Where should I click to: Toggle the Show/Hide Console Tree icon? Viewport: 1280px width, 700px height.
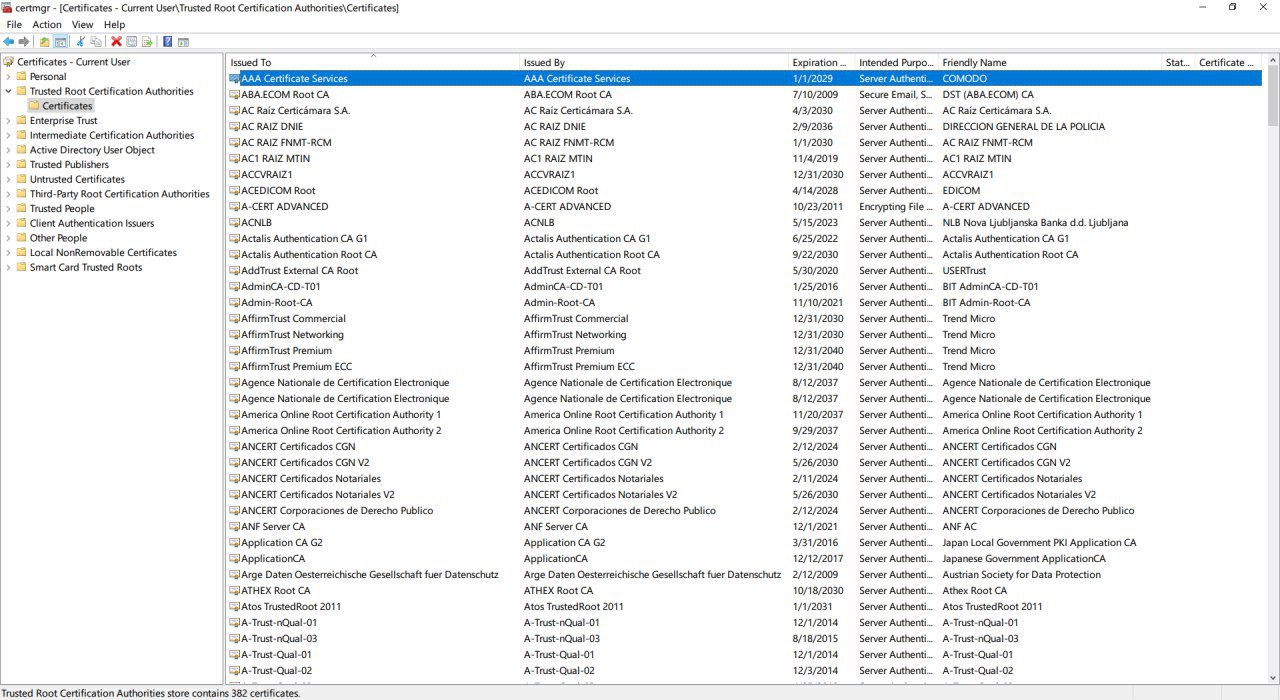[60, 42]
